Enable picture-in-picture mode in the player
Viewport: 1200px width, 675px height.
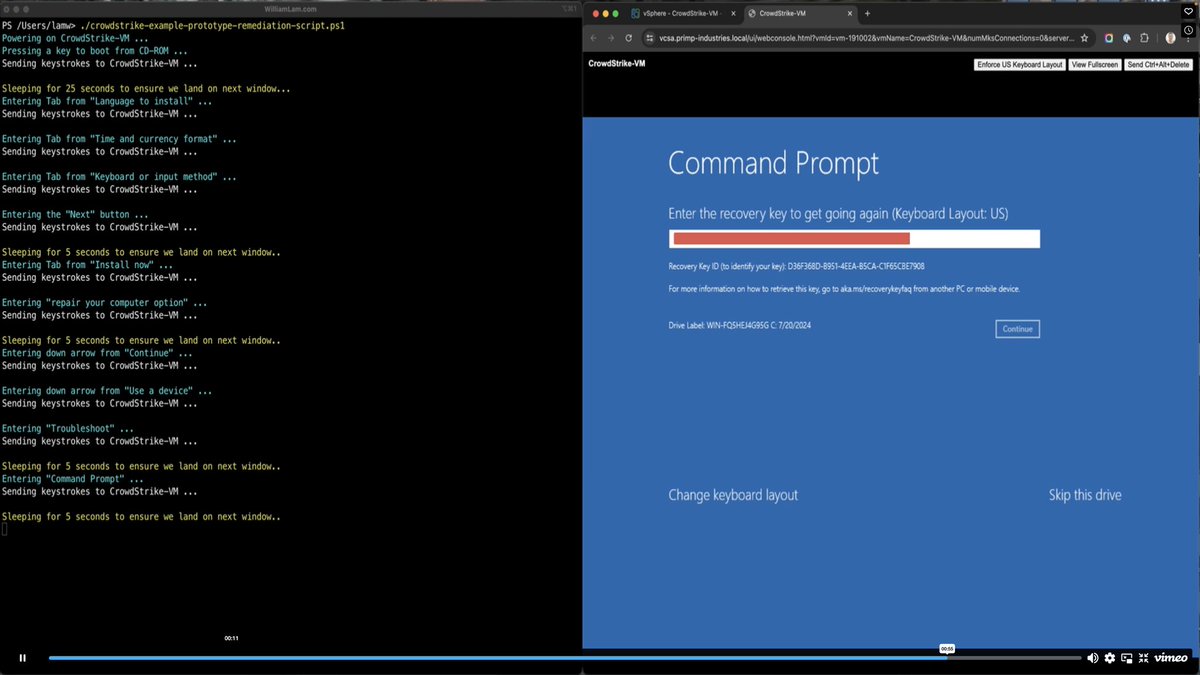[1126, 658]
